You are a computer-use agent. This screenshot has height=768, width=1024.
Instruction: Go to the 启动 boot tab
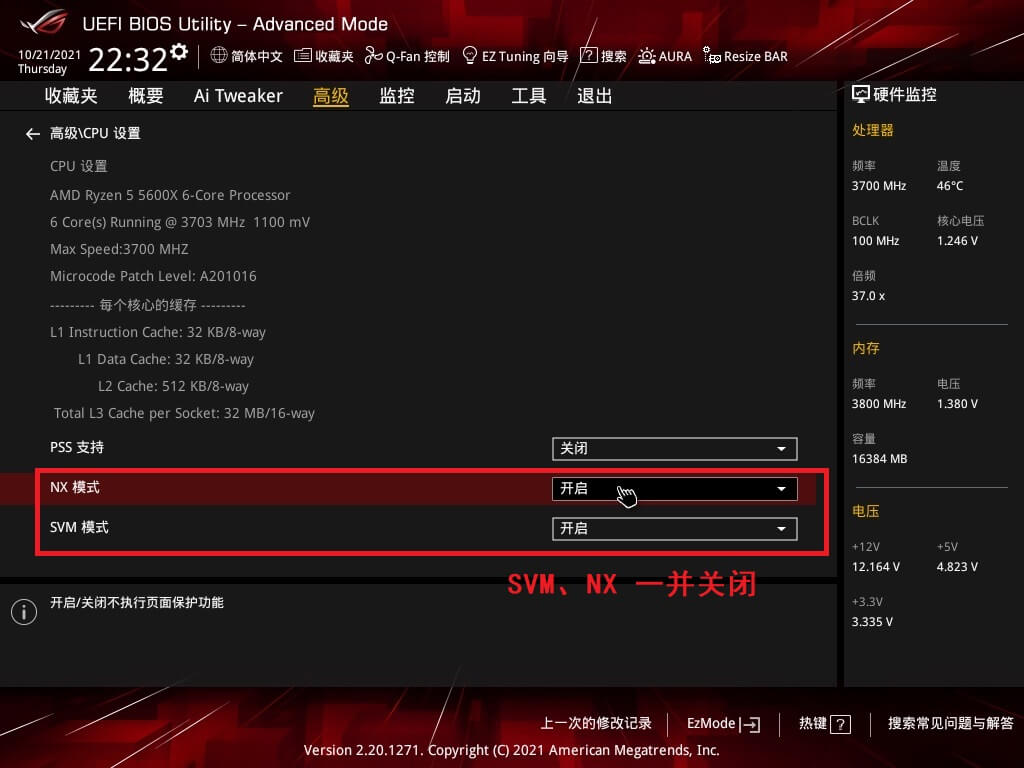462,96
